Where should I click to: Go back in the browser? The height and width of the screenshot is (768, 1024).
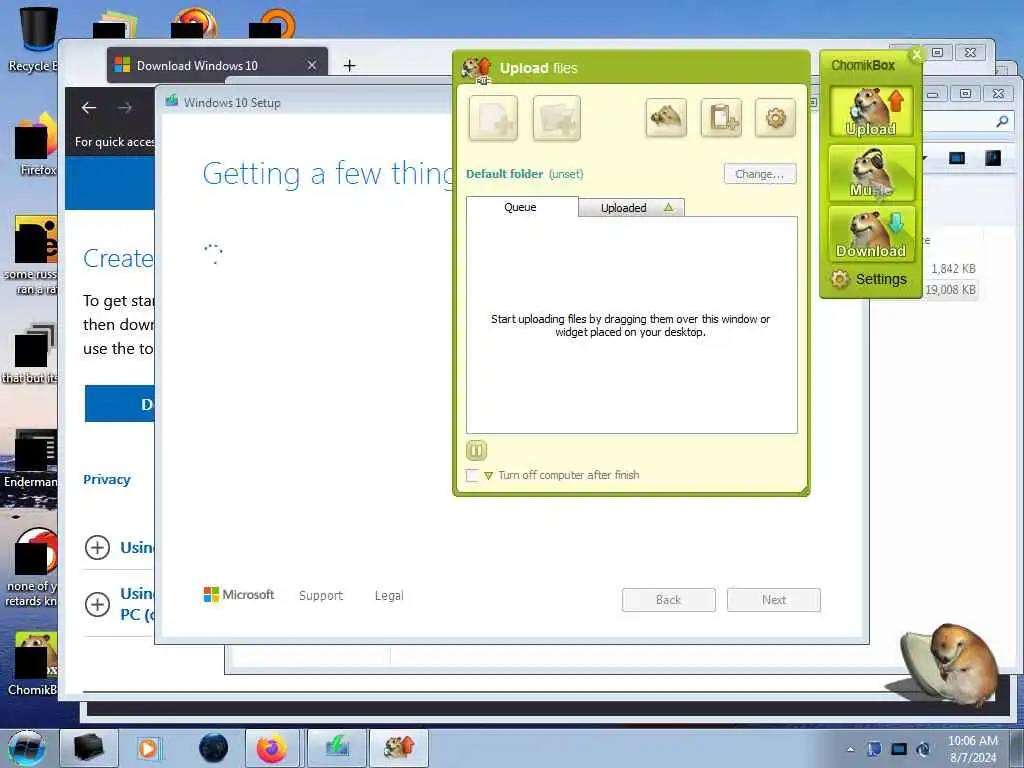[89, 108]
